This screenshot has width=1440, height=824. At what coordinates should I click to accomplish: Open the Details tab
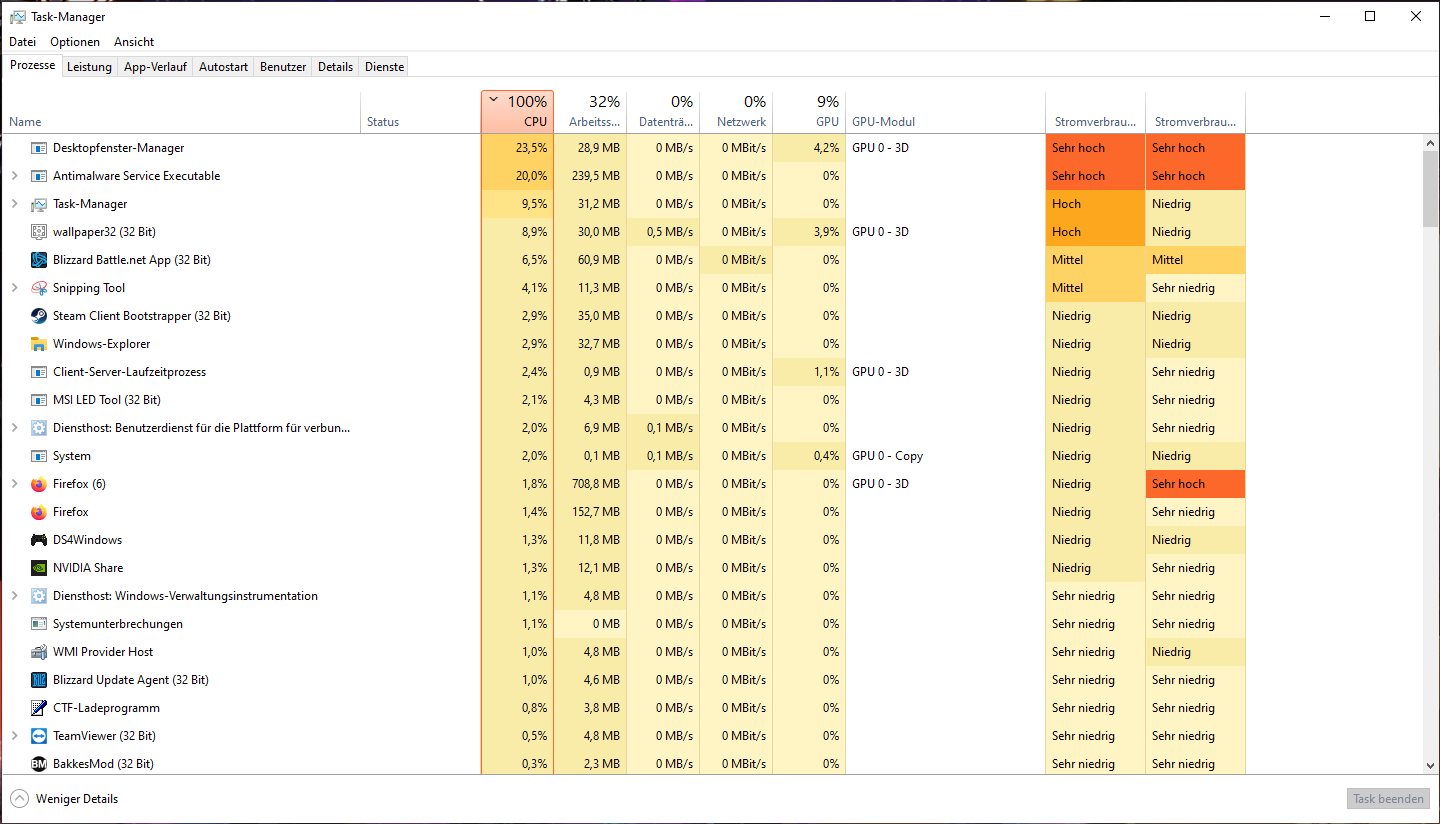click(x=335, y=67)
